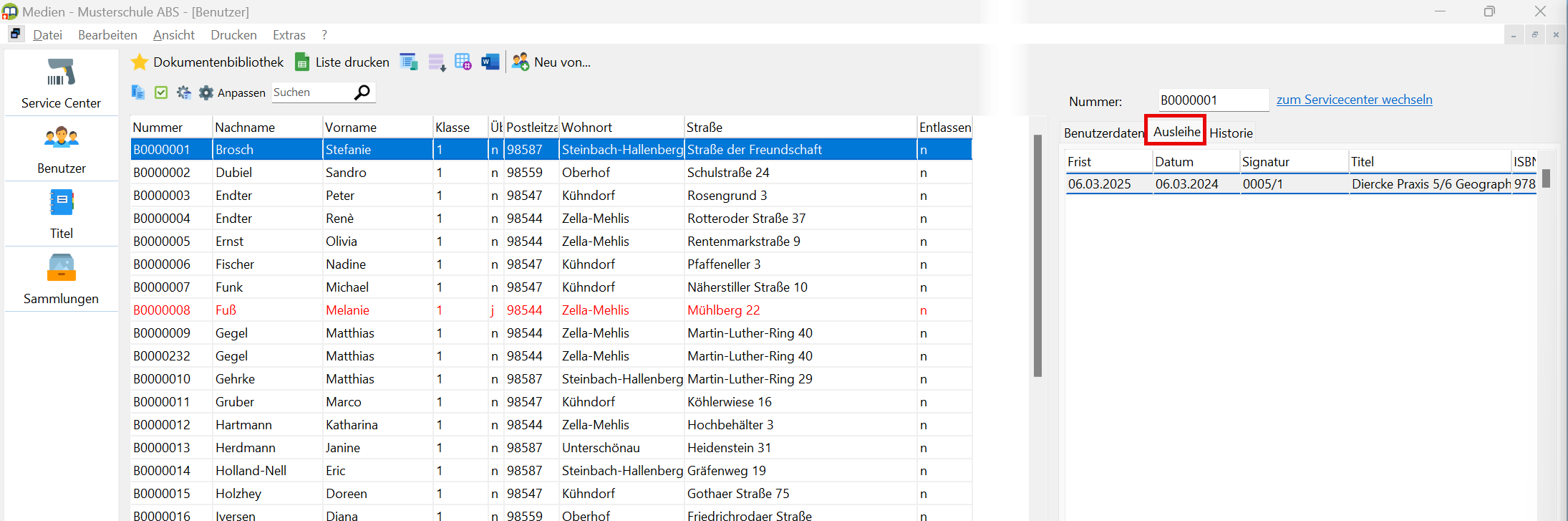Select the Gruber Marco row

(551, 402)
